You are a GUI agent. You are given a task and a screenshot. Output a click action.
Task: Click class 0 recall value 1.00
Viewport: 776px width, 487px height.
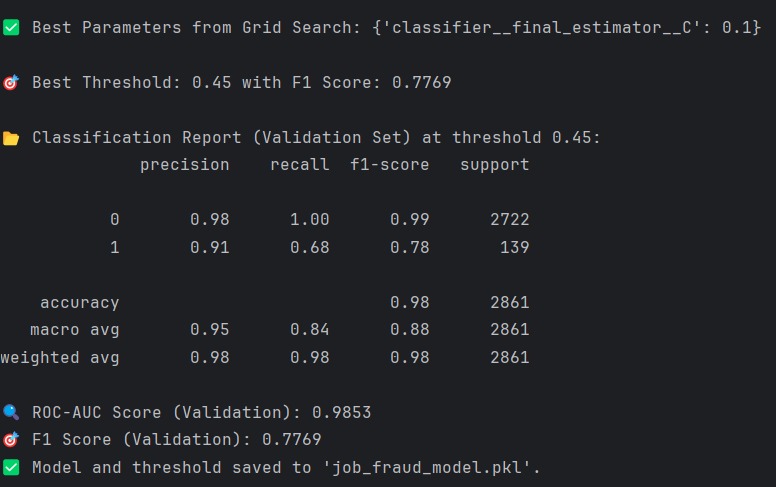309,219
